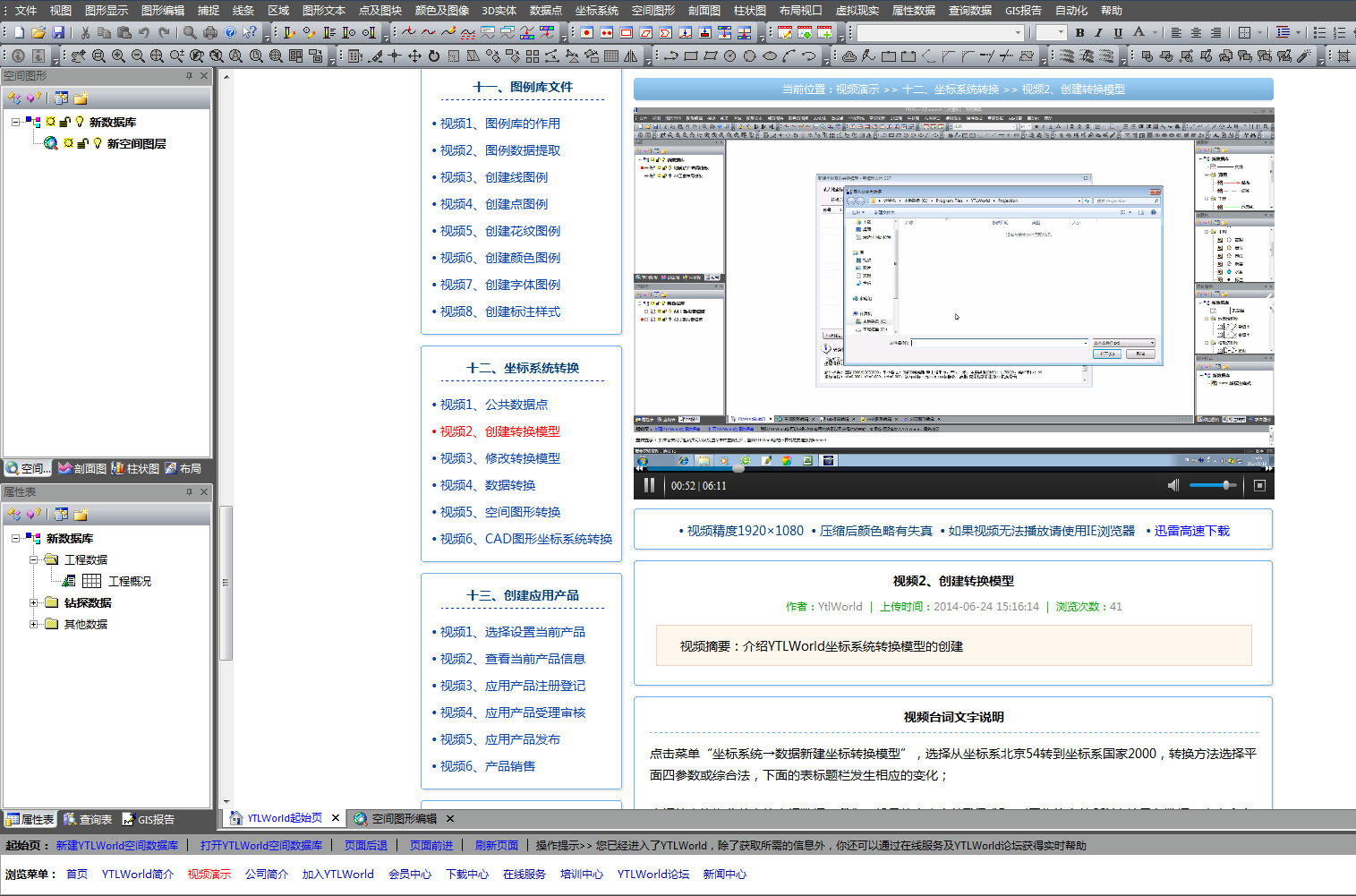The width and height of the screenshot is (1356, 896).
Task: Collapse 新数据库 node in 属性表 tree
Action: point(15,538)
